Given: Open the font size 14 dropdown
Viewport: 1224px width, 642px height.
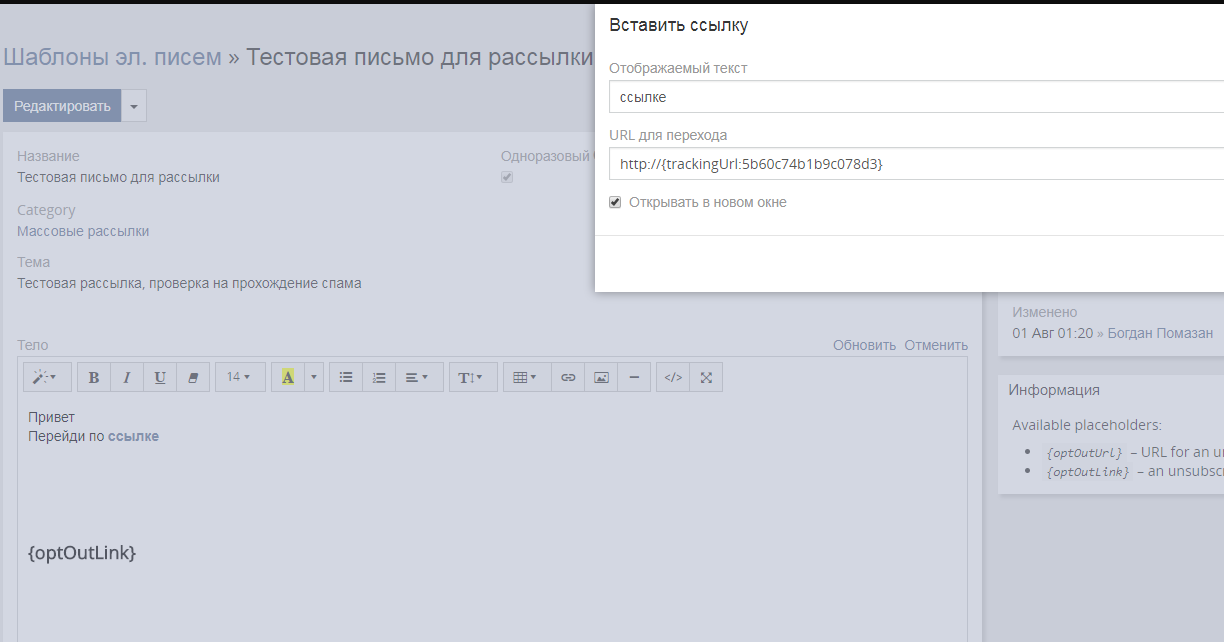Looking at the screenshot, I should point(239,377).
